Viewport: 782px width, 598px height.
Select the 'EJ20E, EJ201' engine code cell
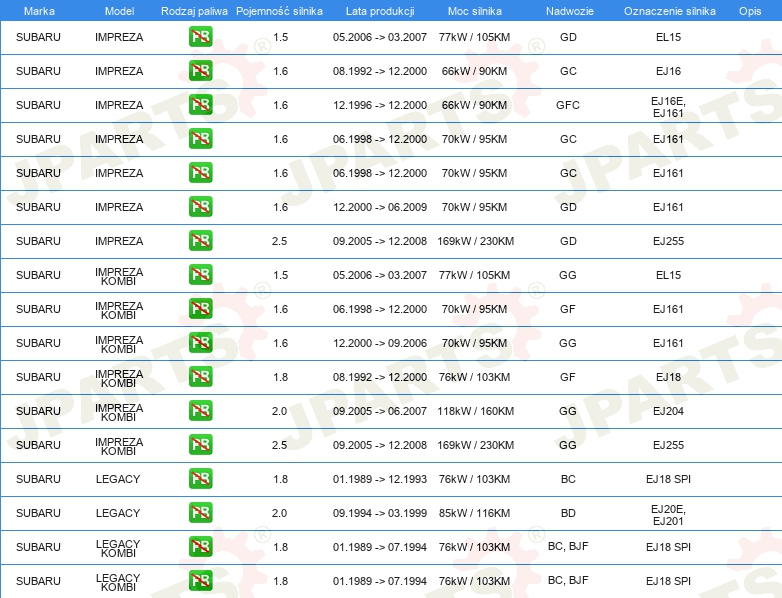[668, 515]
